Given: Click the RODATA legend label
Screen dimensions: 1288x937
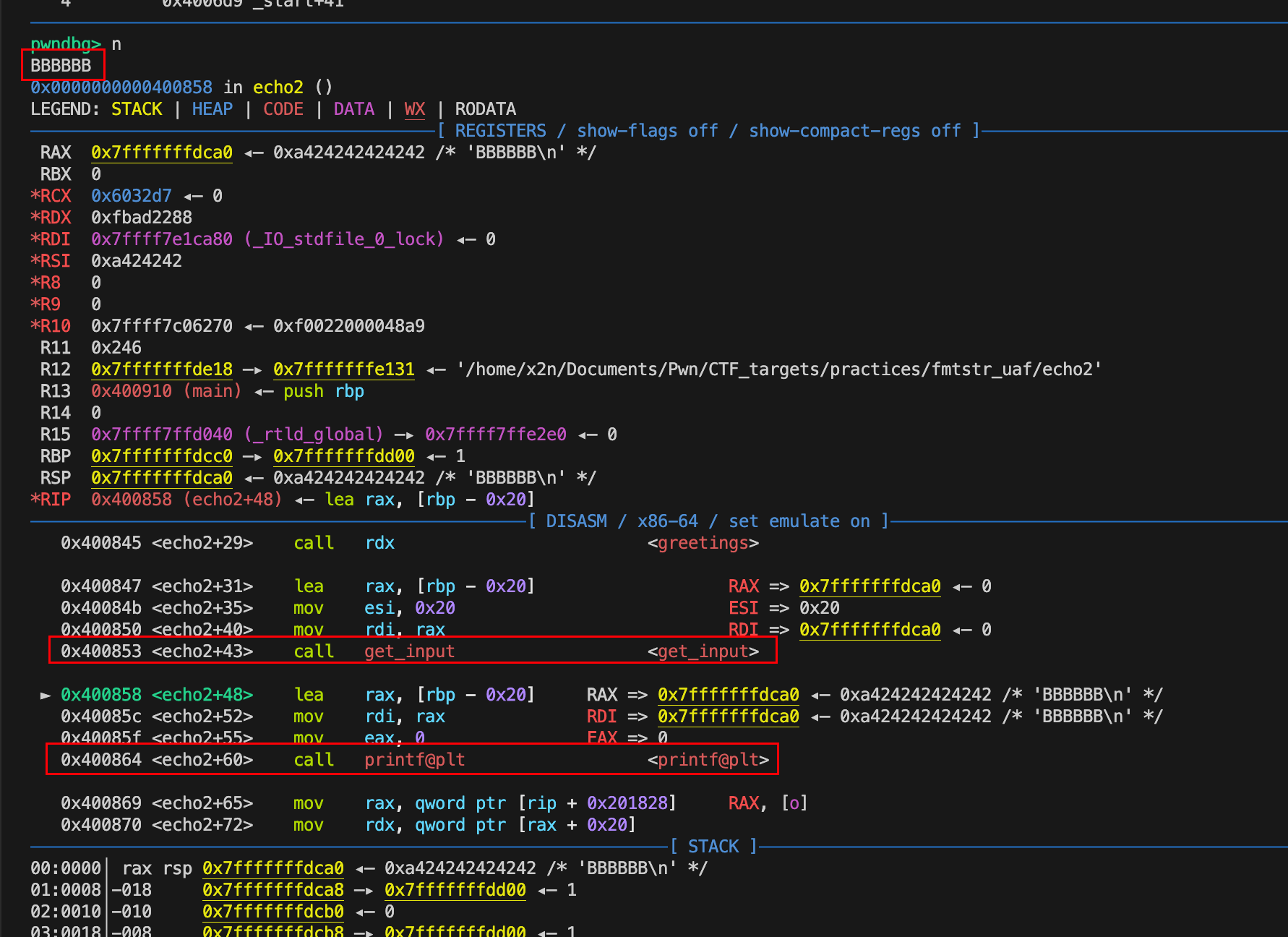Looking at the screenshot, I should point(485,109).
